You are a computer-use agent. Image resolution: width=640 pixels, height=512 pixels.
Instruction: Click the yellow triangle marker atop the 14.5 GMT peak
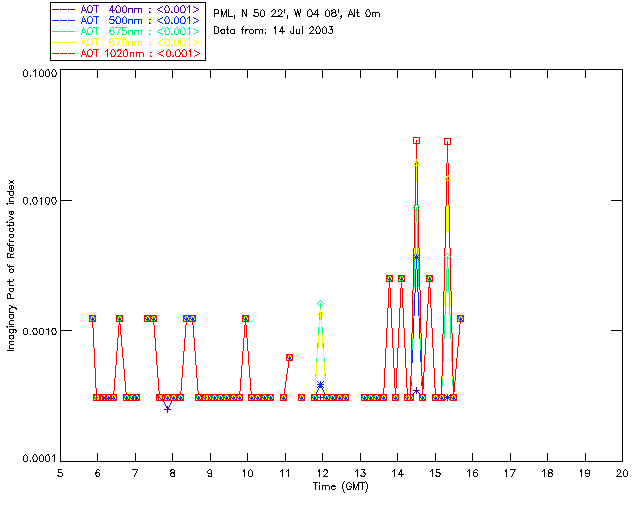416,163
